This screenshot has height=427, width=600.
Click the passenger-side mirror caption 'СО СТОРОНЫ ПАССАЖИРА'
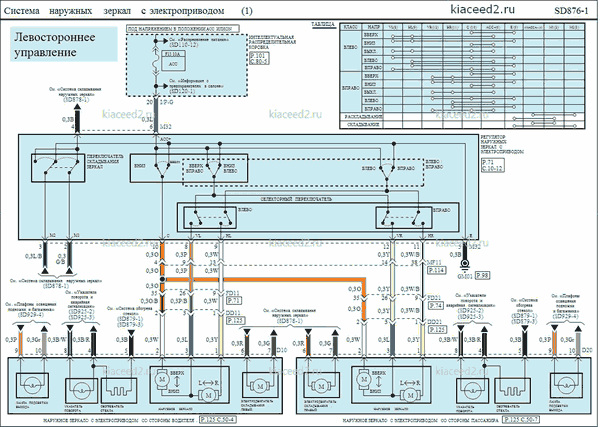pyautogui.click(x=471, y=420)
